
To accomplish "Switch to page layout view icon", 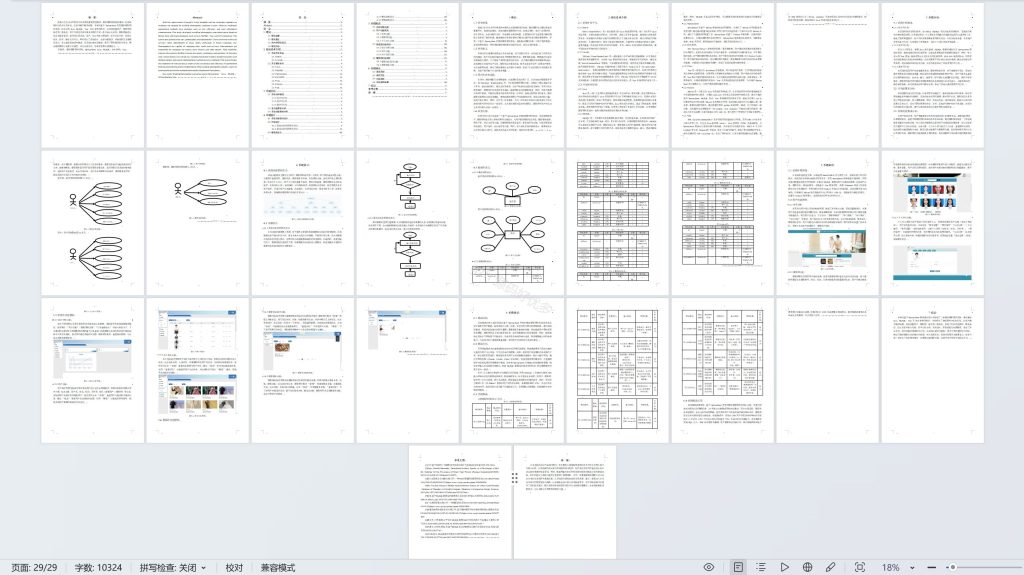I will point(738,567).
